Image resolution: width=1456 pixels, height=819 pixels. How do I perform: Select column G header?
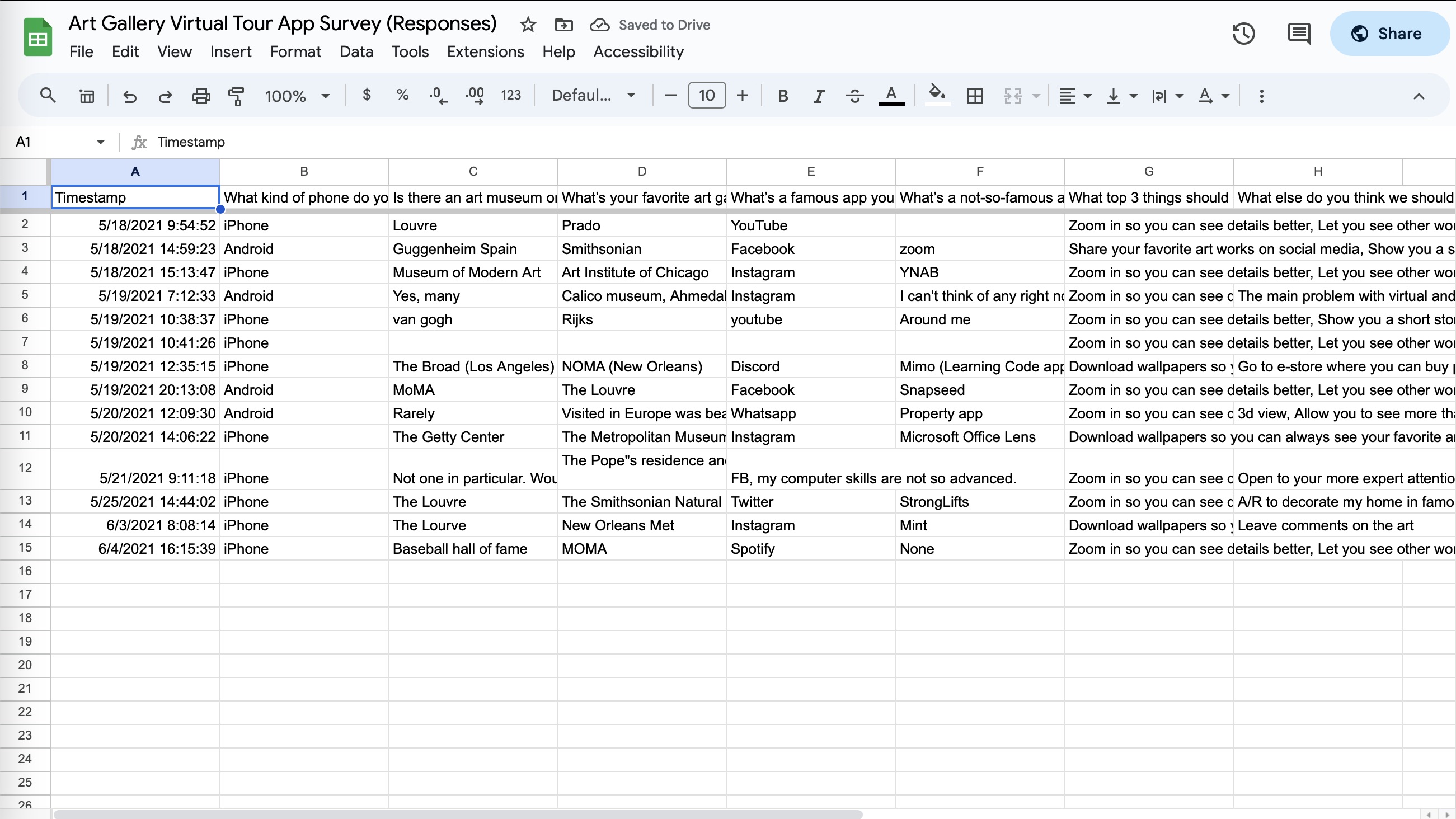click(1149, 171)
